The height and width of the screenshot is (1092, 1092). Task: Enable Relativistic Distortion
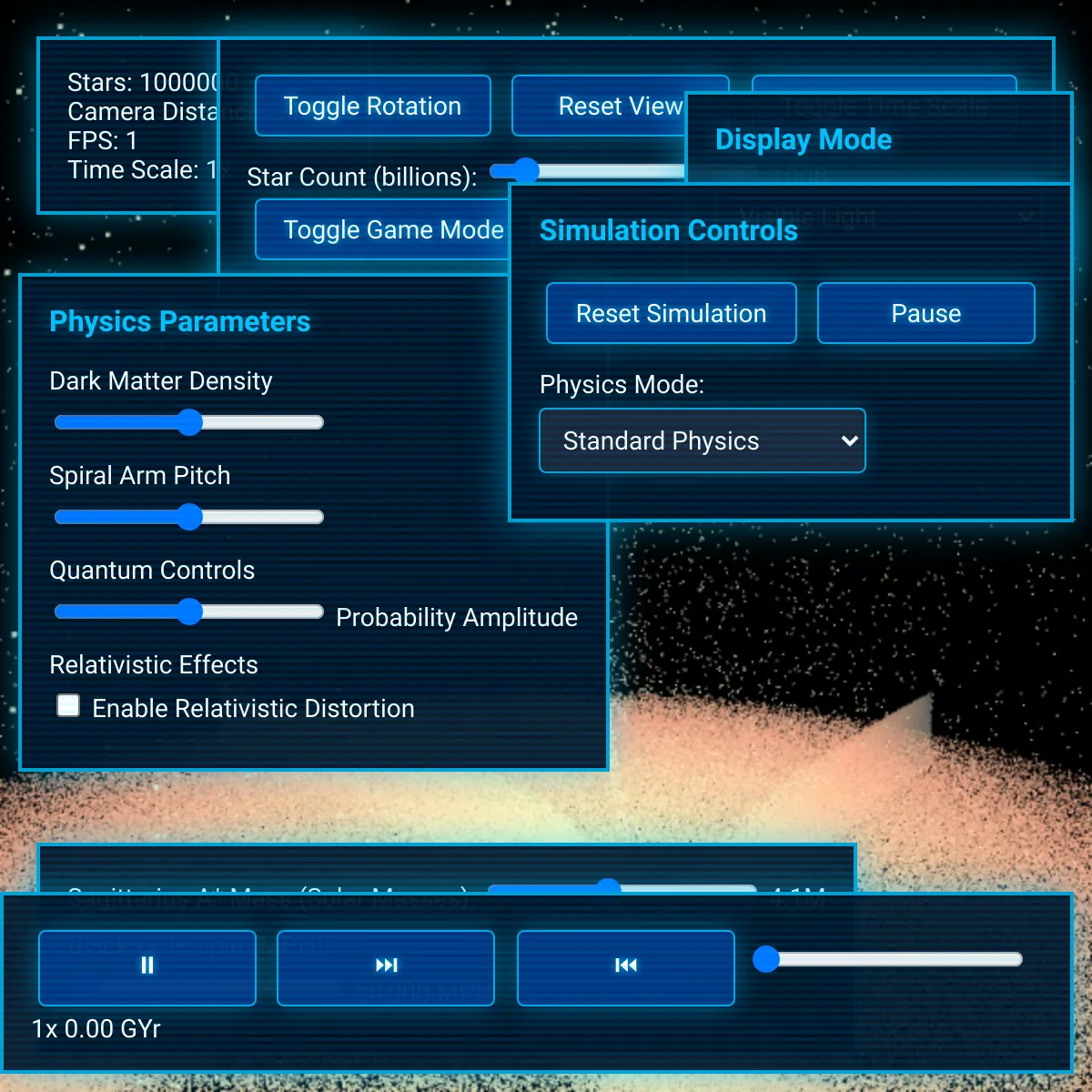(68, 705)
